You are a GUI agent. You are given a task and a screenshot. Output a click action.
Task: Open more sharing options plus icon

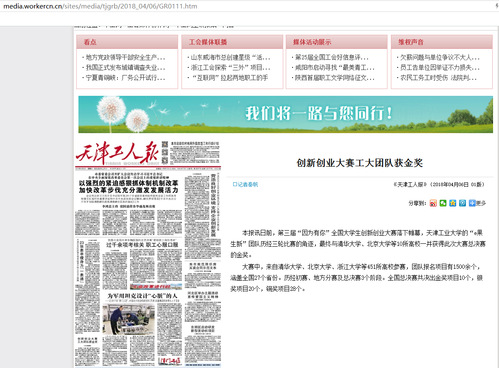[472, 203]
